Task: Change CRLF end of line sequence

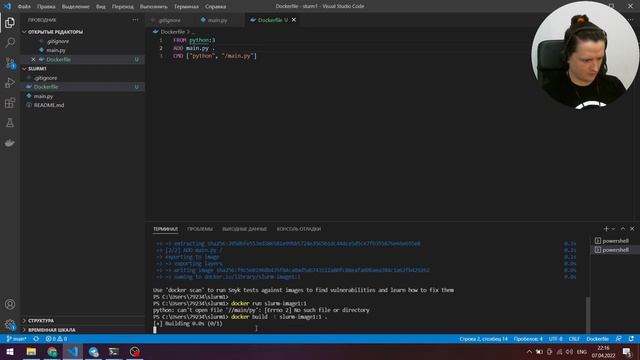Action: click(574, 339)
